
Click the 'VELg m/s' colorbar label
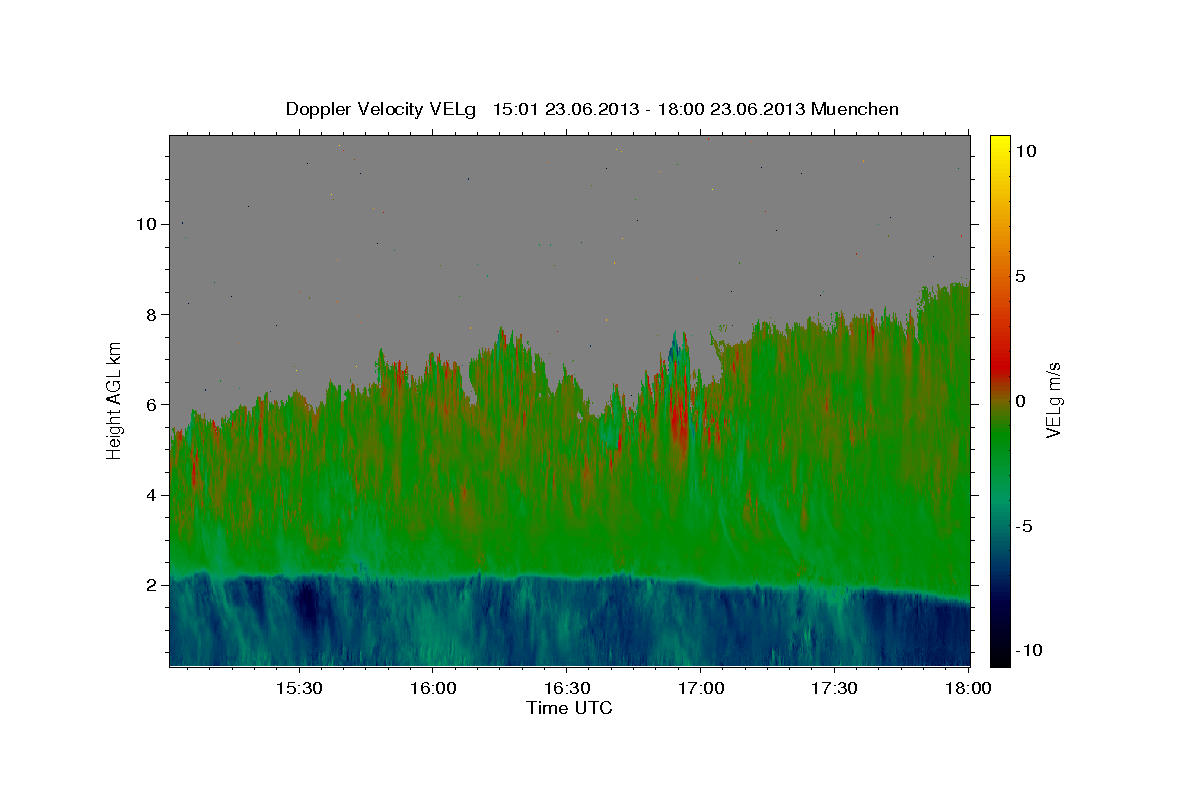coord(1054,401)
